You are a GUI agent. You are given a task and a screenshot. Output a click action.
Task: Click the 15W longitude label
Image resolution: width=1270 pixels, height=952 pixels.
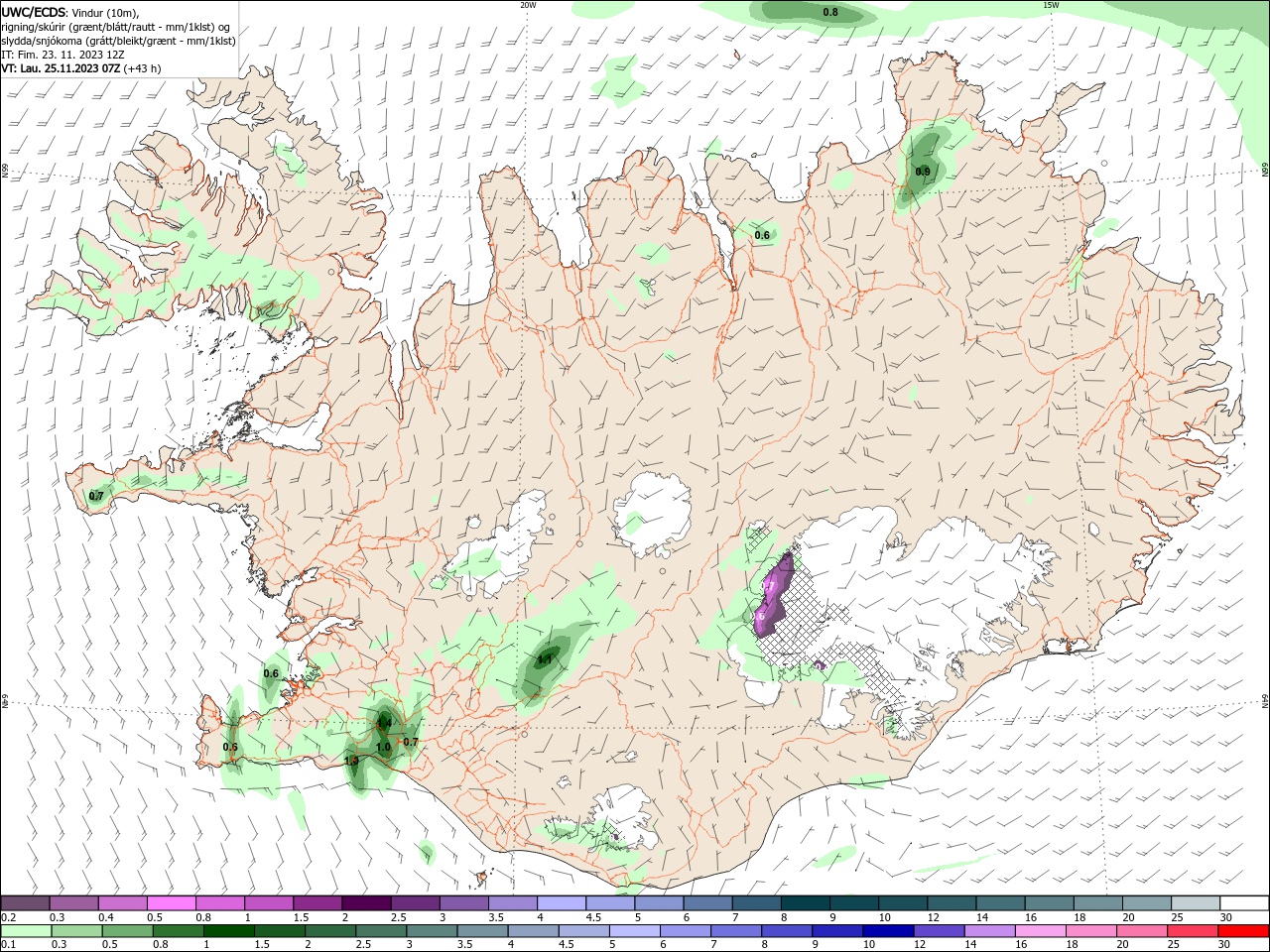tap(1050, 5)
